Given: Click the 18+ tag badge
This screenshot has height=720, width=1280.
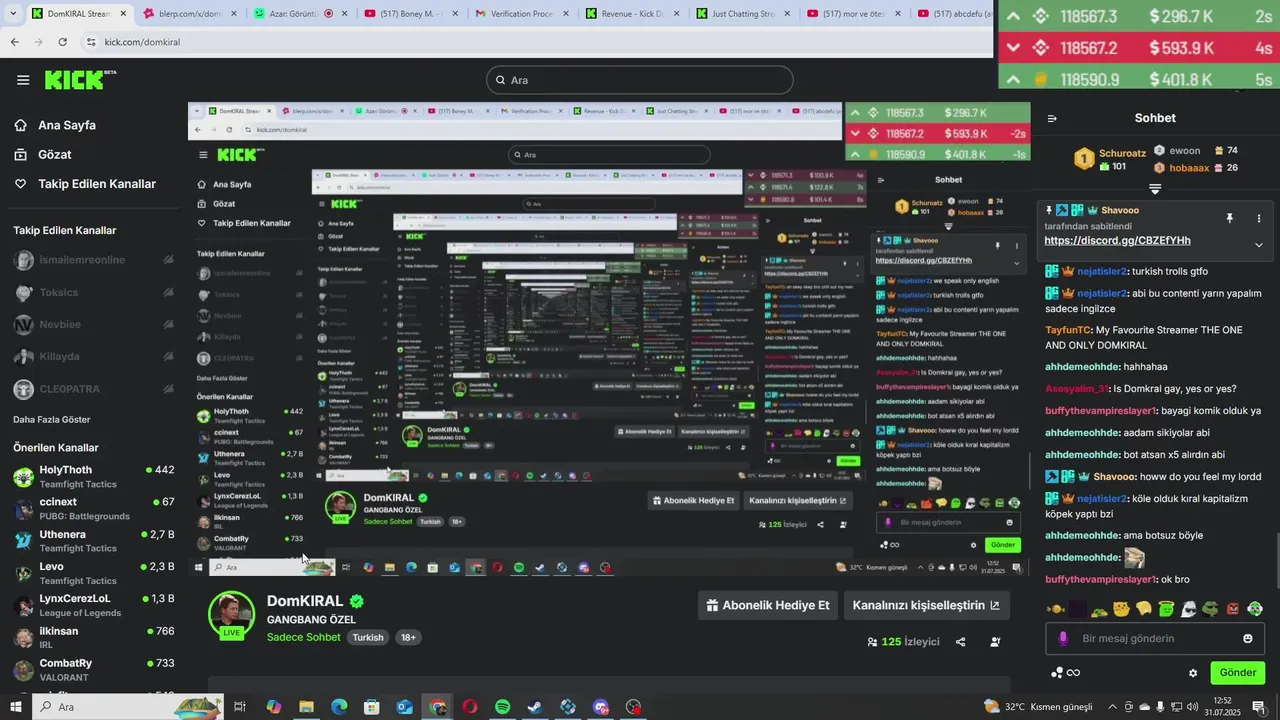Looking at the screenshot, I should tap(408, 637).
